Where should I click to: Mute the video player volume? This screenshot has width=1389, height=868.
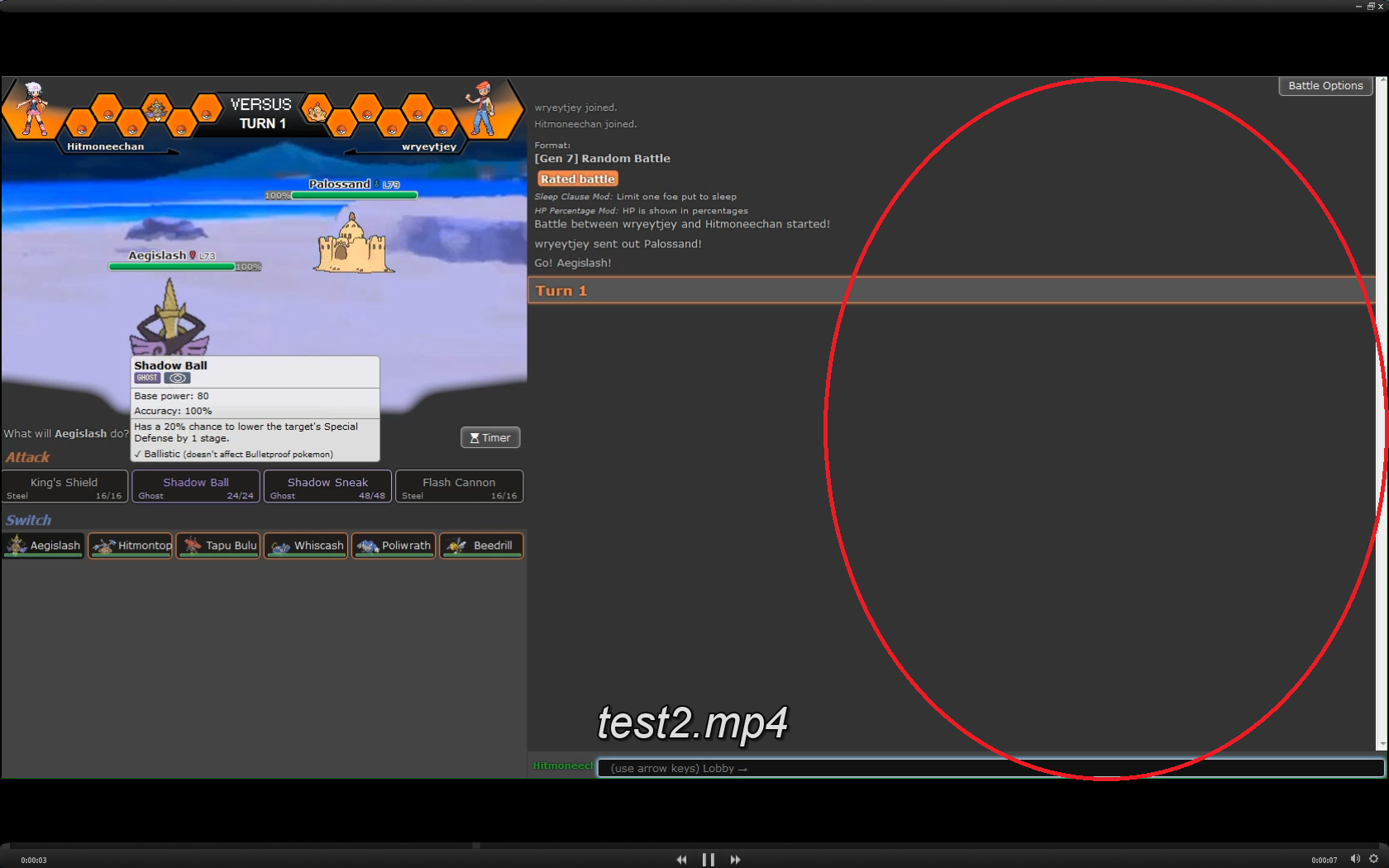pos(1355,859)
